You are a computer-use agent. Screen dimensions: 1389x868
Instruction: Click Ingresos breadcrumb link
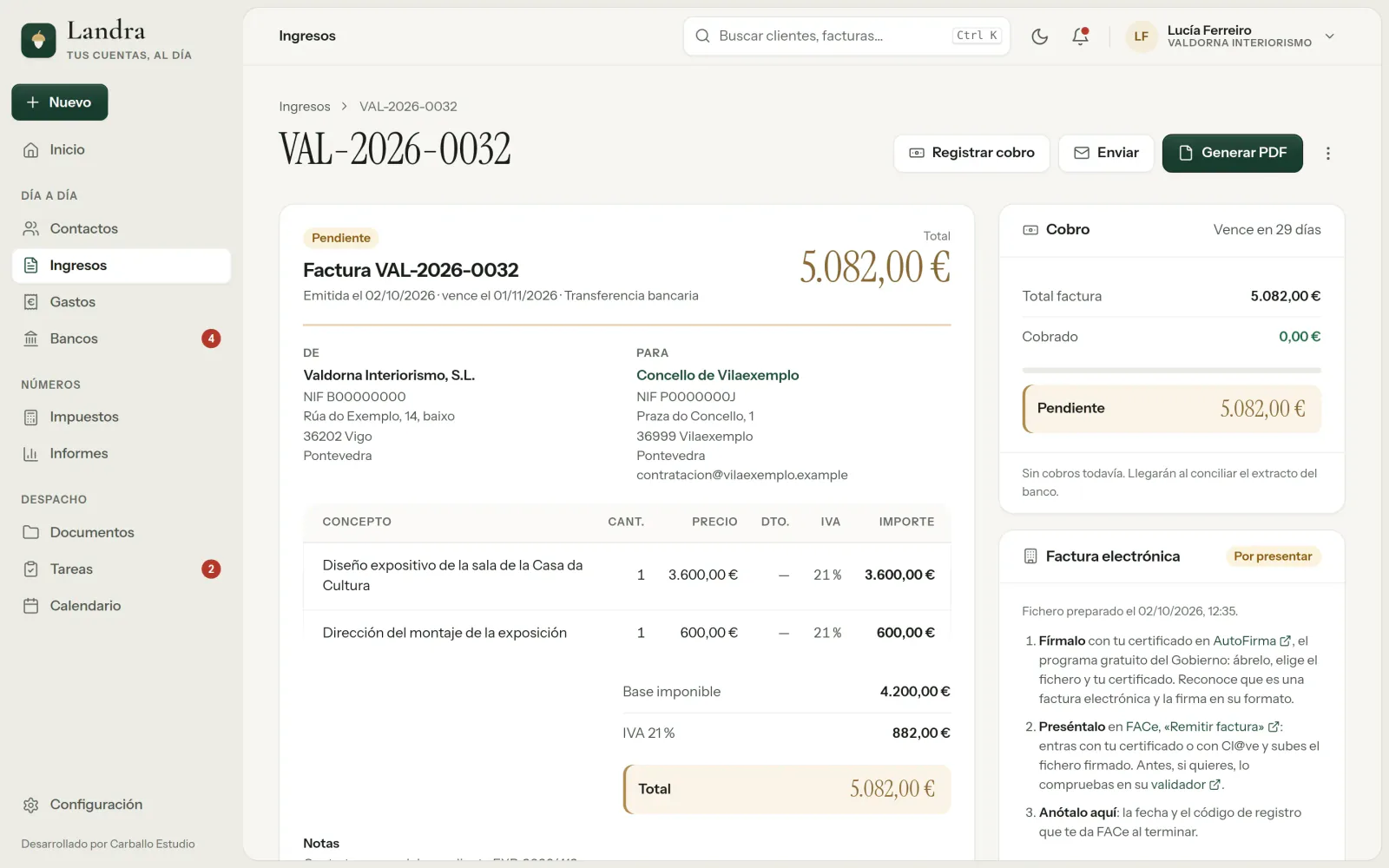tap(305, 107)
